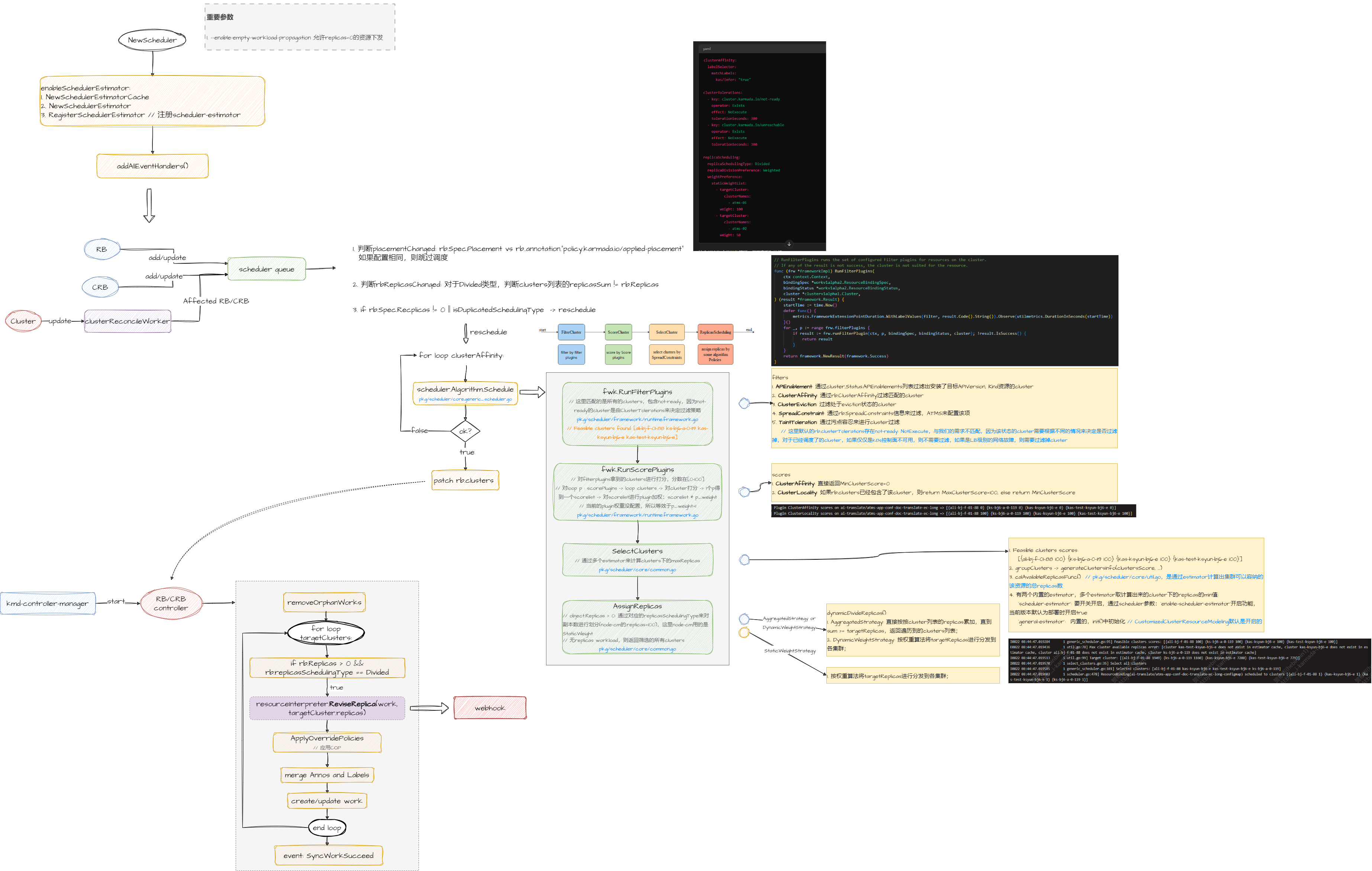This screenshot has width=1372, height=871.
Task: Click the 'ok?' decision diamond
Action: 465,431
